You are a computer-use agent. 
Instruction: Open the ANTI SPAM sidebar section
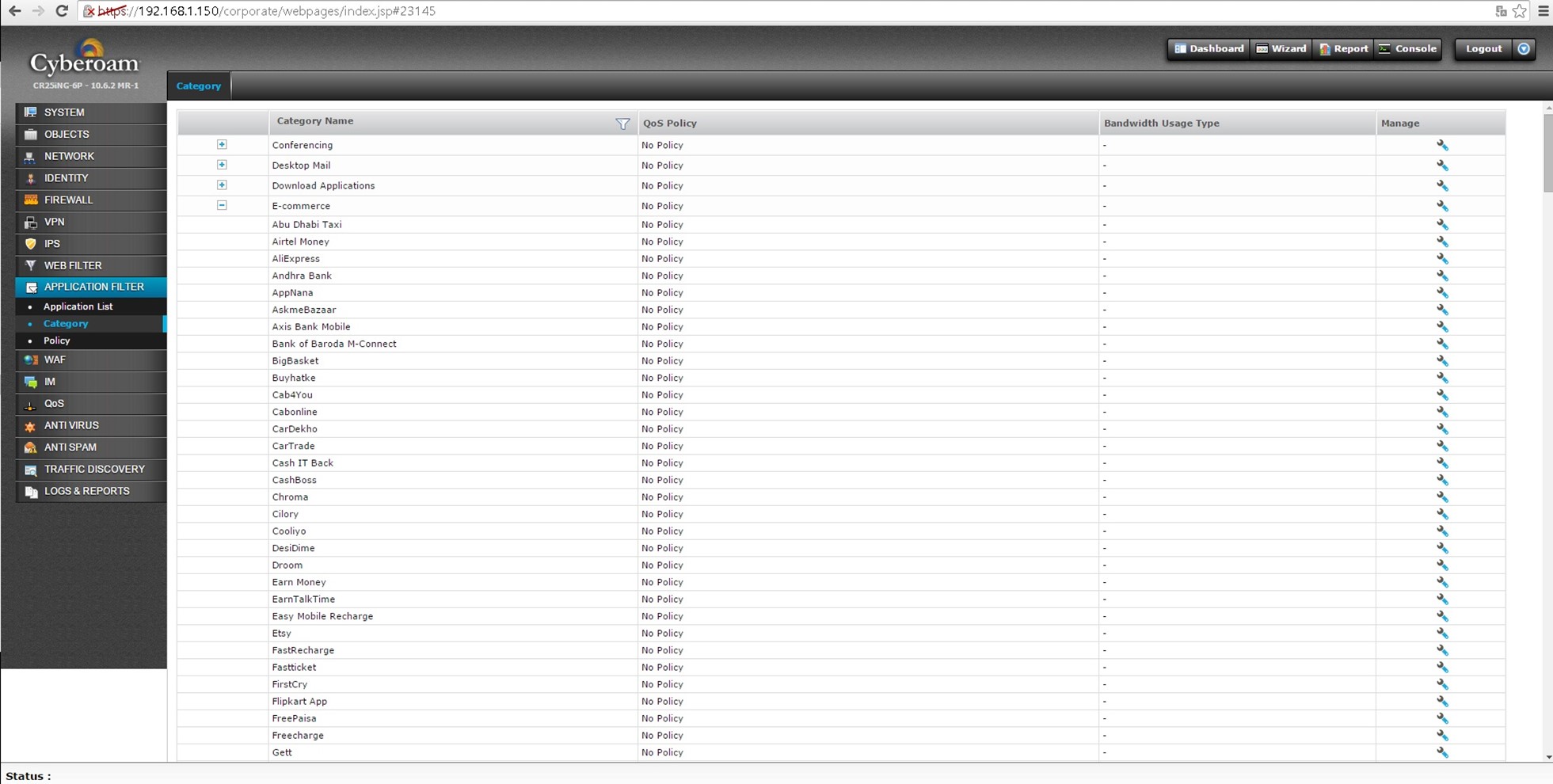coord(91,447)
